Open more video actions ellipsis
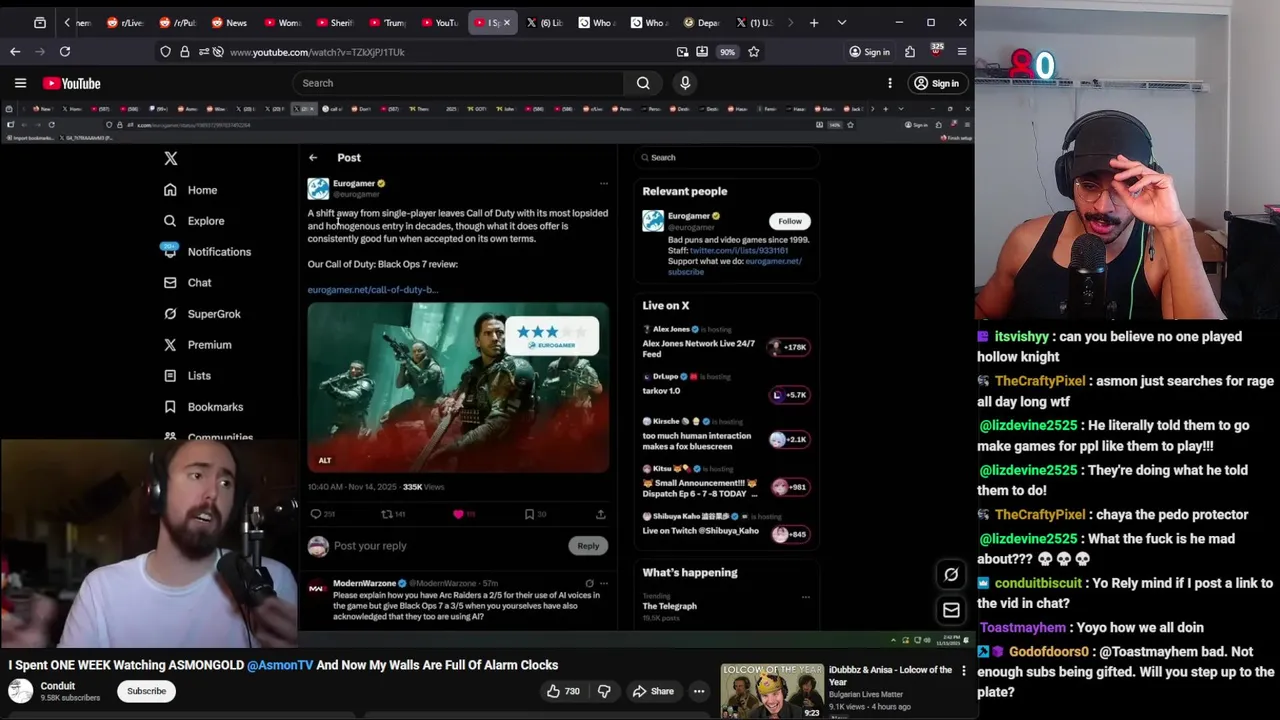The height and width of the screenshot is (720, 1280). click(x=699, y=691)
